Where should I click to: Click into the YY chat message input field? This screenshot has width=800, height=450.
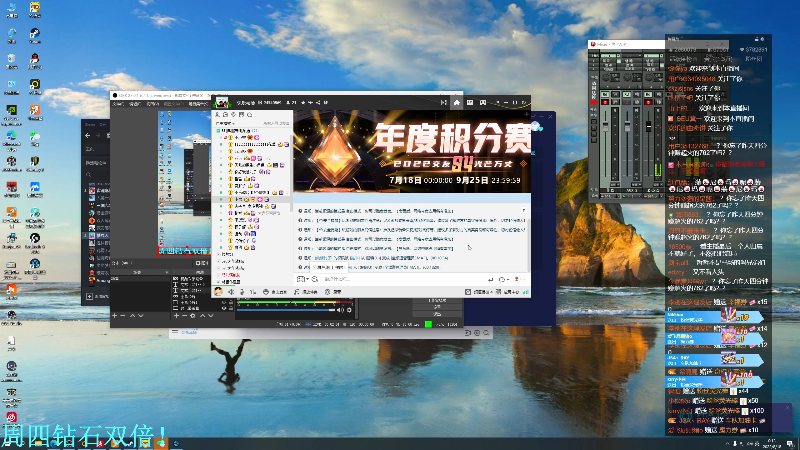403,280
